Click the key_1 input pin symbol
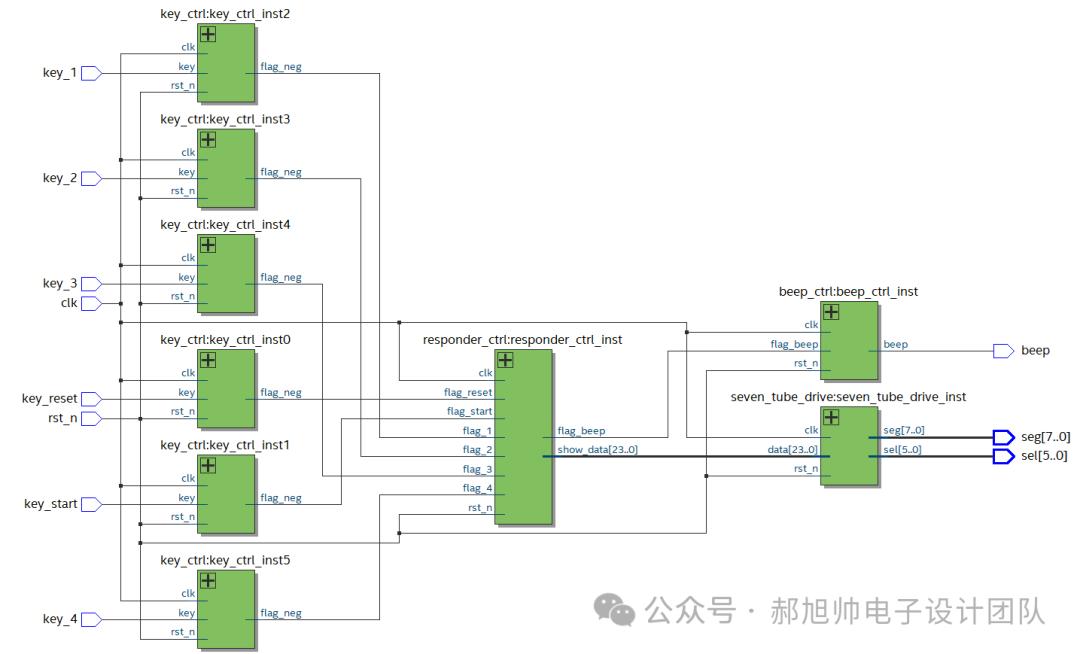The height and width of the screenshot is (654, 1080). coord(91,73)
